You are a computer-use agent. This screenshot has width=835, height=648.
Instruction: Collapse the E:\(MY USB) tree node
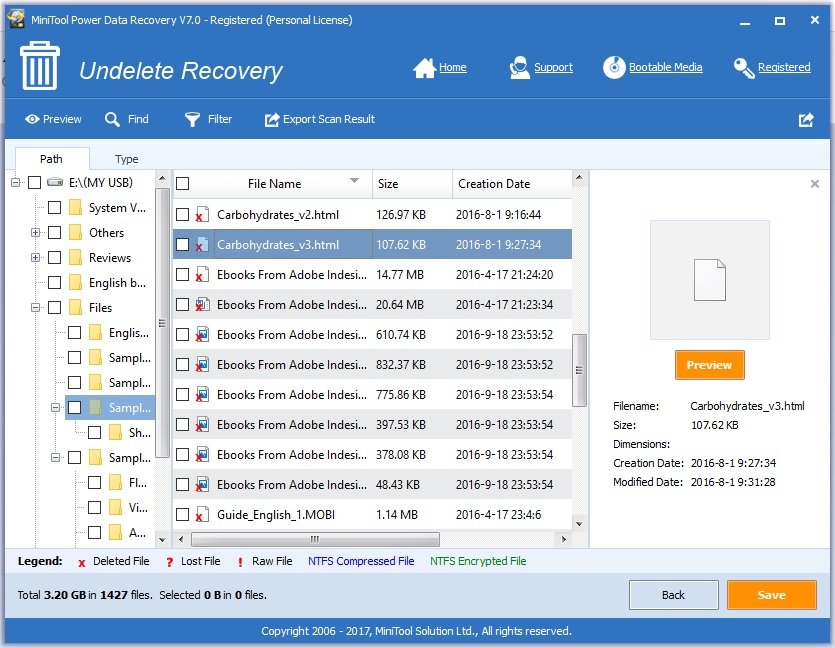[15, 183]
